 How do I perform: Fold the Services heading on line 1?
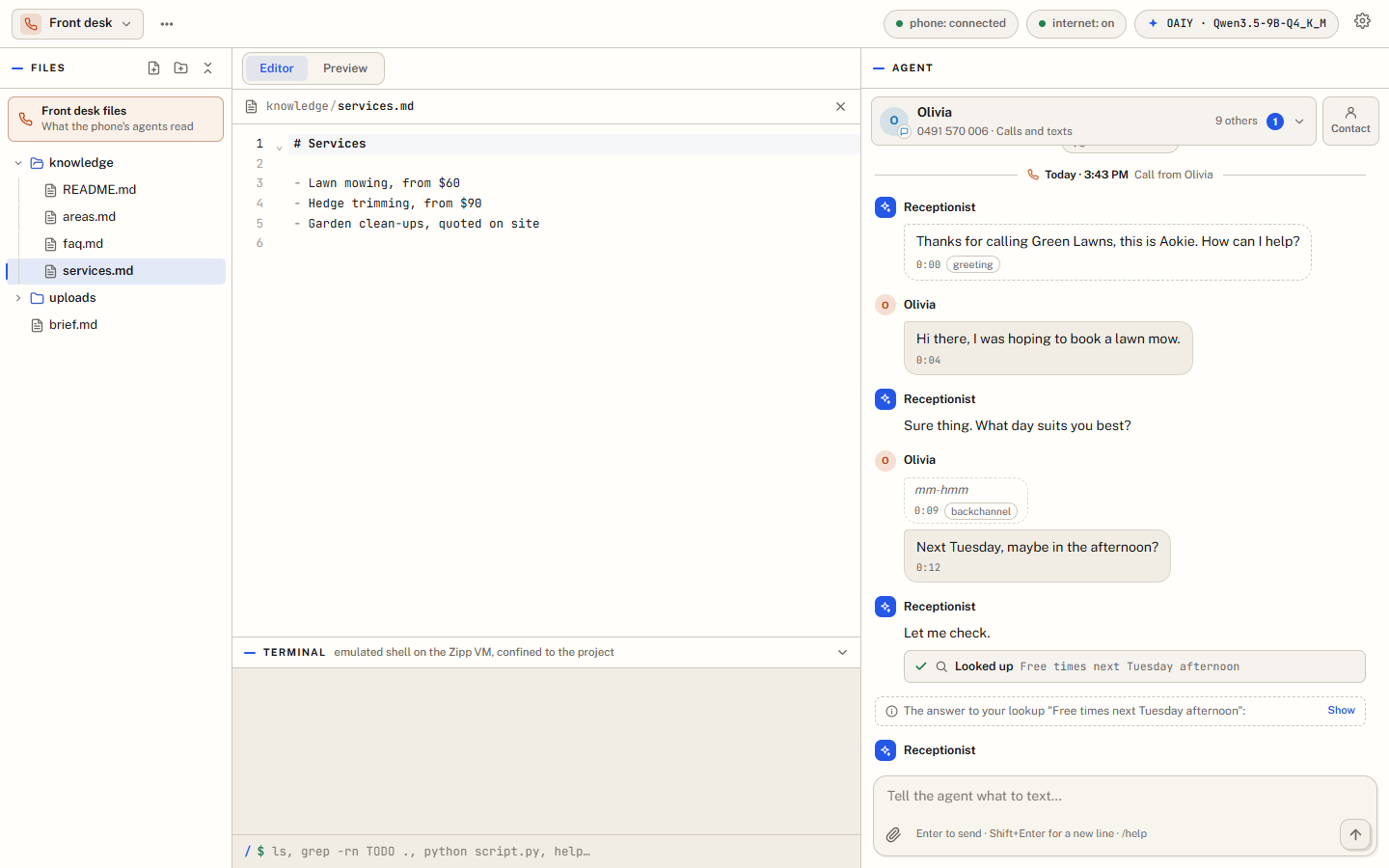coord(279,147)
